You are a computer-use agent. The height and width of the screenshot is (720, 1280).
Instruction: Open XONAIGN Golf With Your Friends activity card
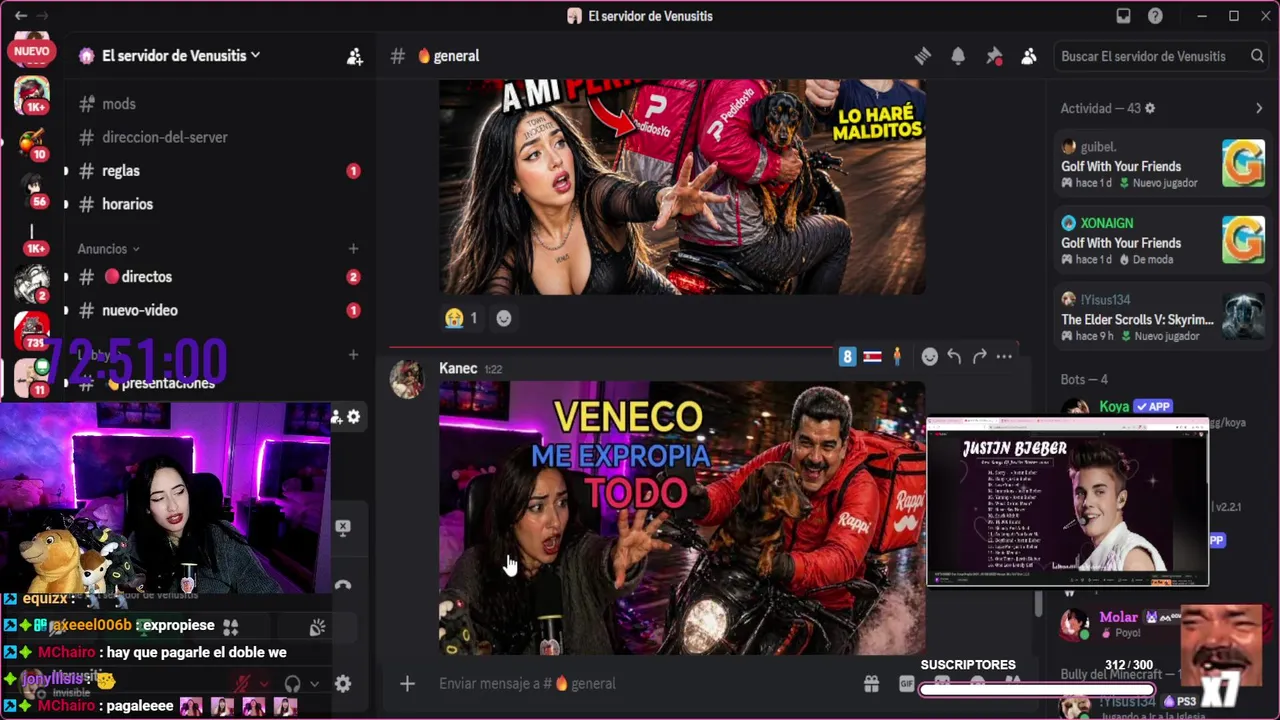[1162, 240]
